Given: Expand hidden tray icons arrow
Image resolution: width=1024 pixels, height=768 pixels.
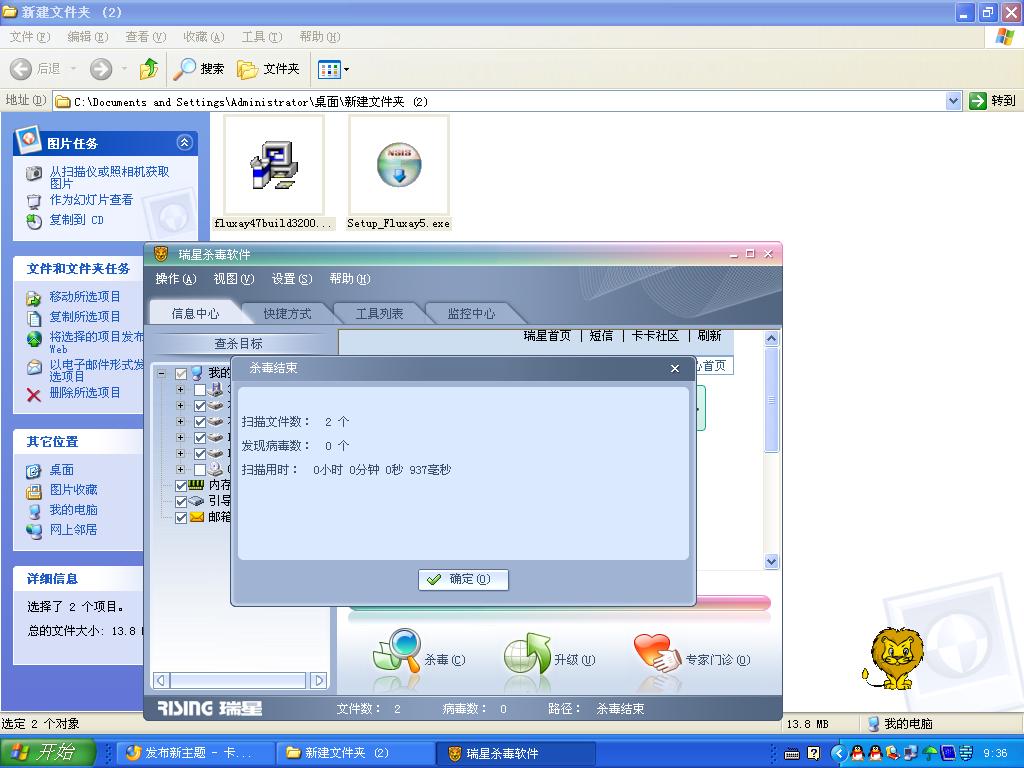Looking at the screenshot, I should [x=839, y=754].
